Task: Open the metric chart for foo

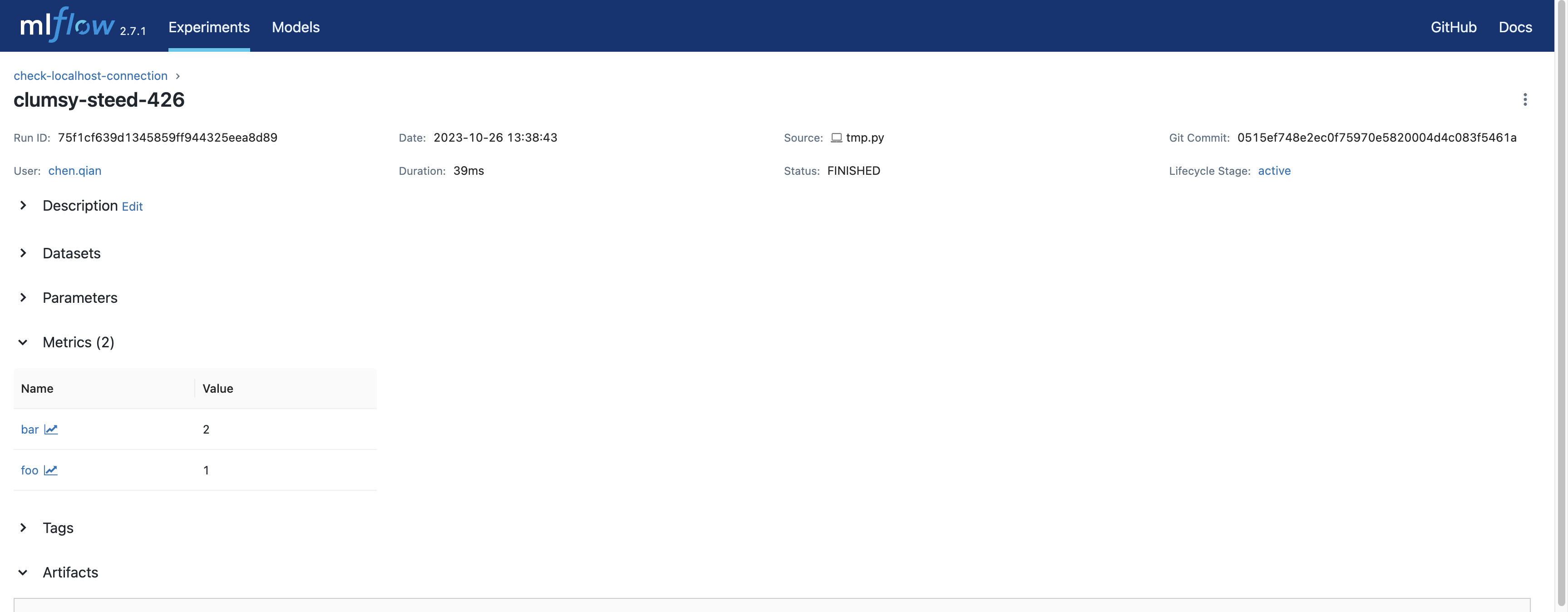Action: pyautogui.click(x=51, y=470)
